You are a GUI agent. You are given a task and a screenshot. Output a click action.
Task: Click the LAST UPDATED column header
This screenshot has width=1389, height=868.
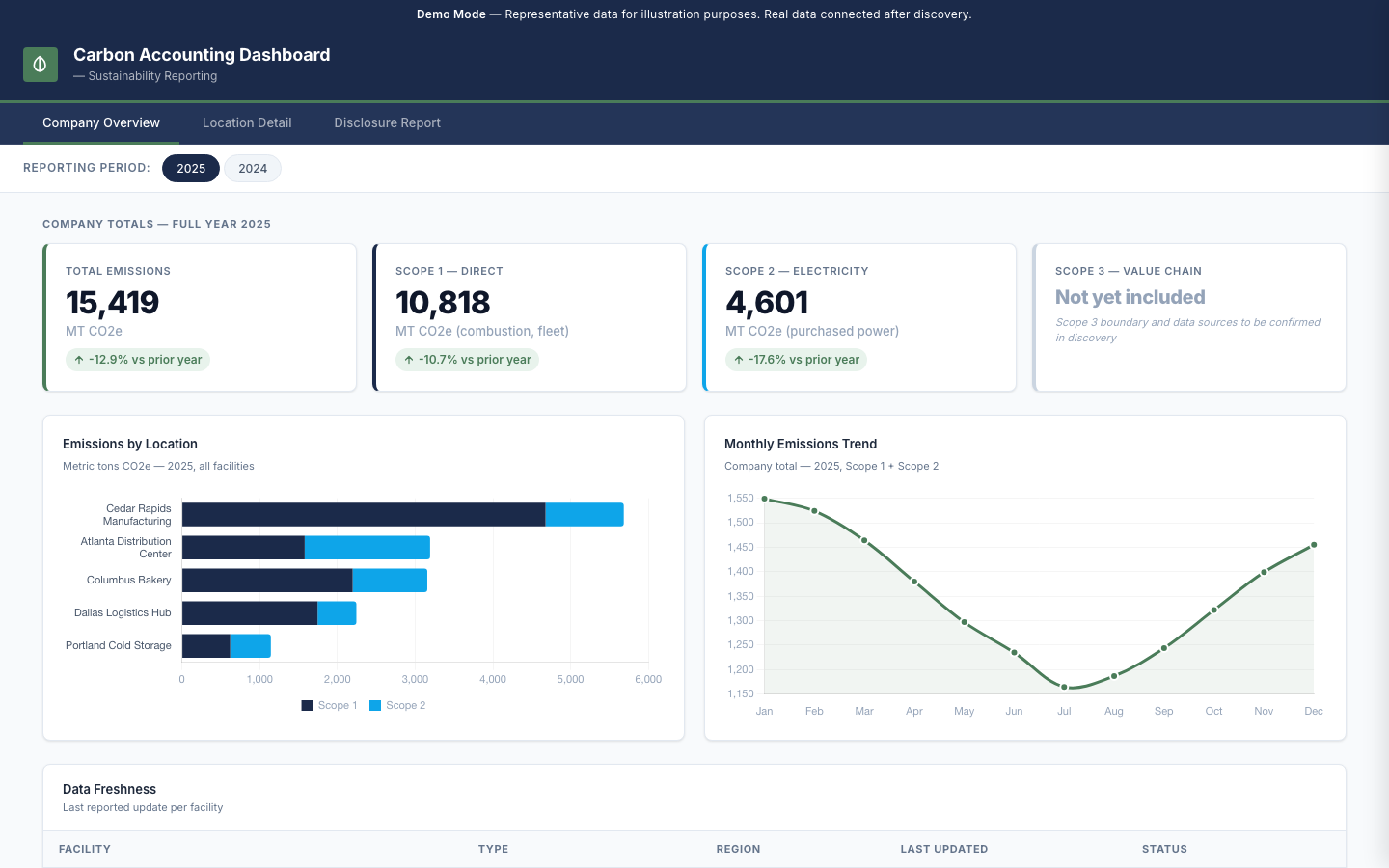point(944,849)
